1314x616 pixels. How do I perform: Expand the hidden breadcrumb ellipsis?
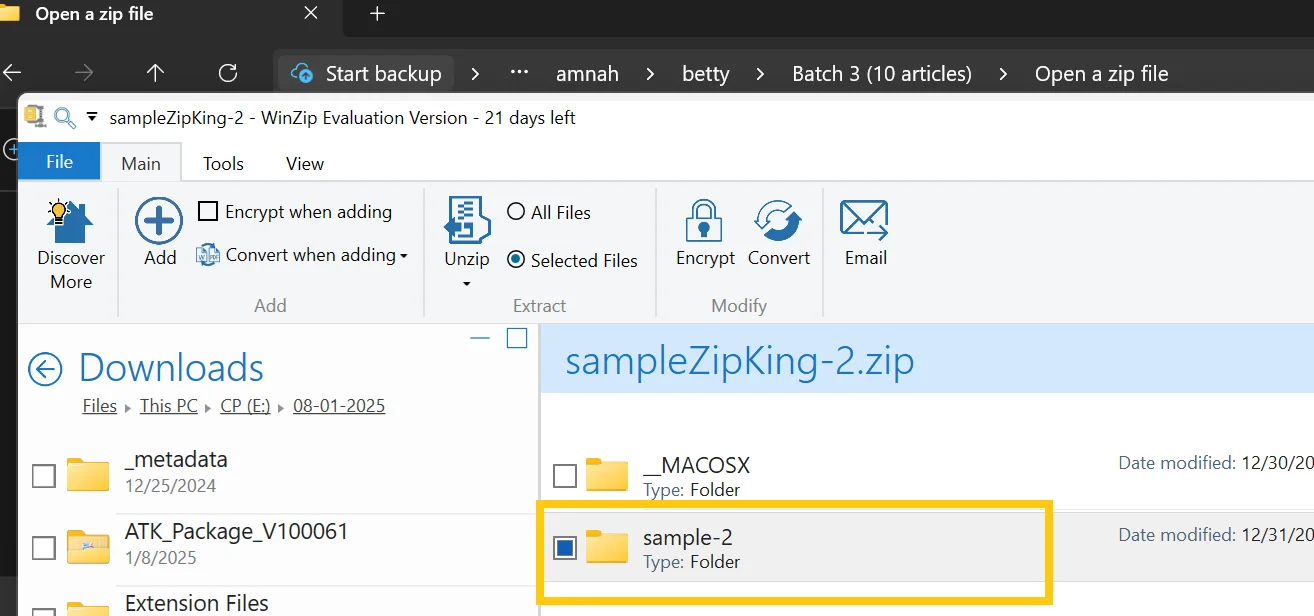(x=519, y=73)
